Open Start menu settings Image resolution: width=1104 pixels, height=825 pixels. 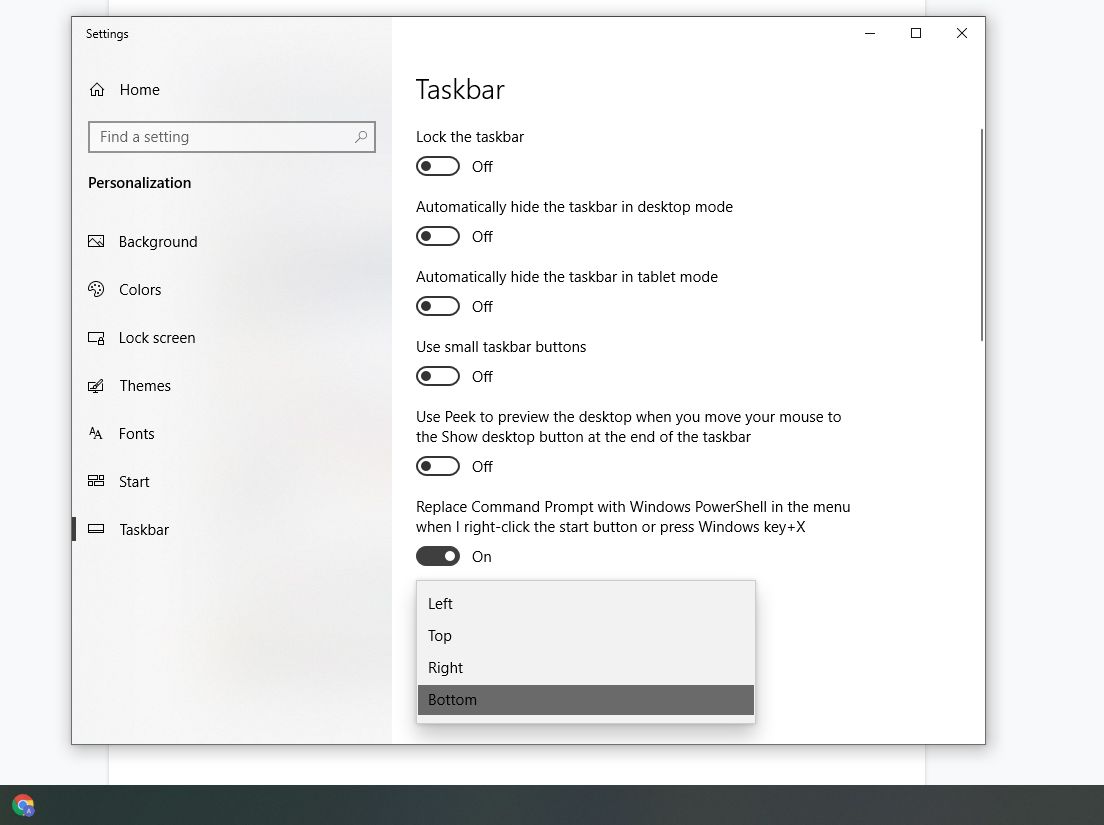coord(134,481)
